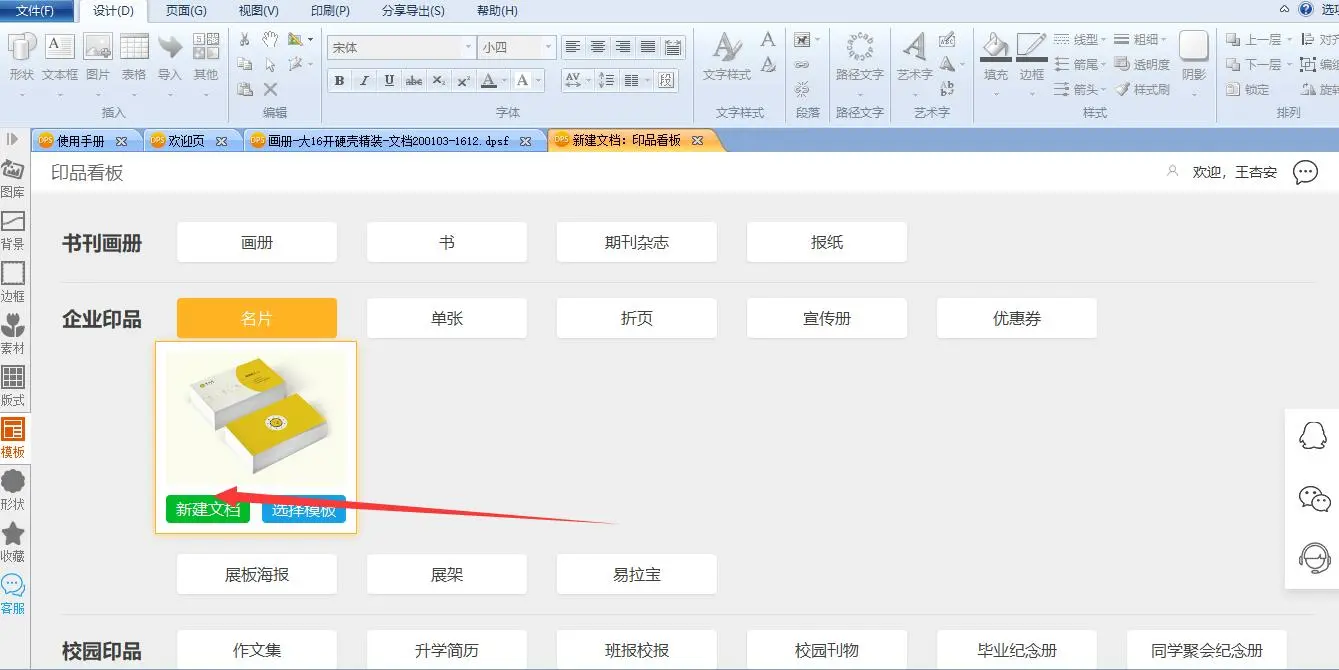Open the chat message bubble icon
This screenshot has width=1339, height=670.
(1305, 172)
